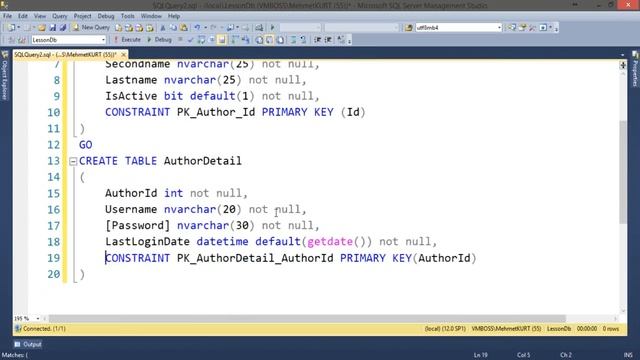Open the Undo history dropdown arrow
The width and height of the screenshot is (640, 360).
(x=205, y=28)
